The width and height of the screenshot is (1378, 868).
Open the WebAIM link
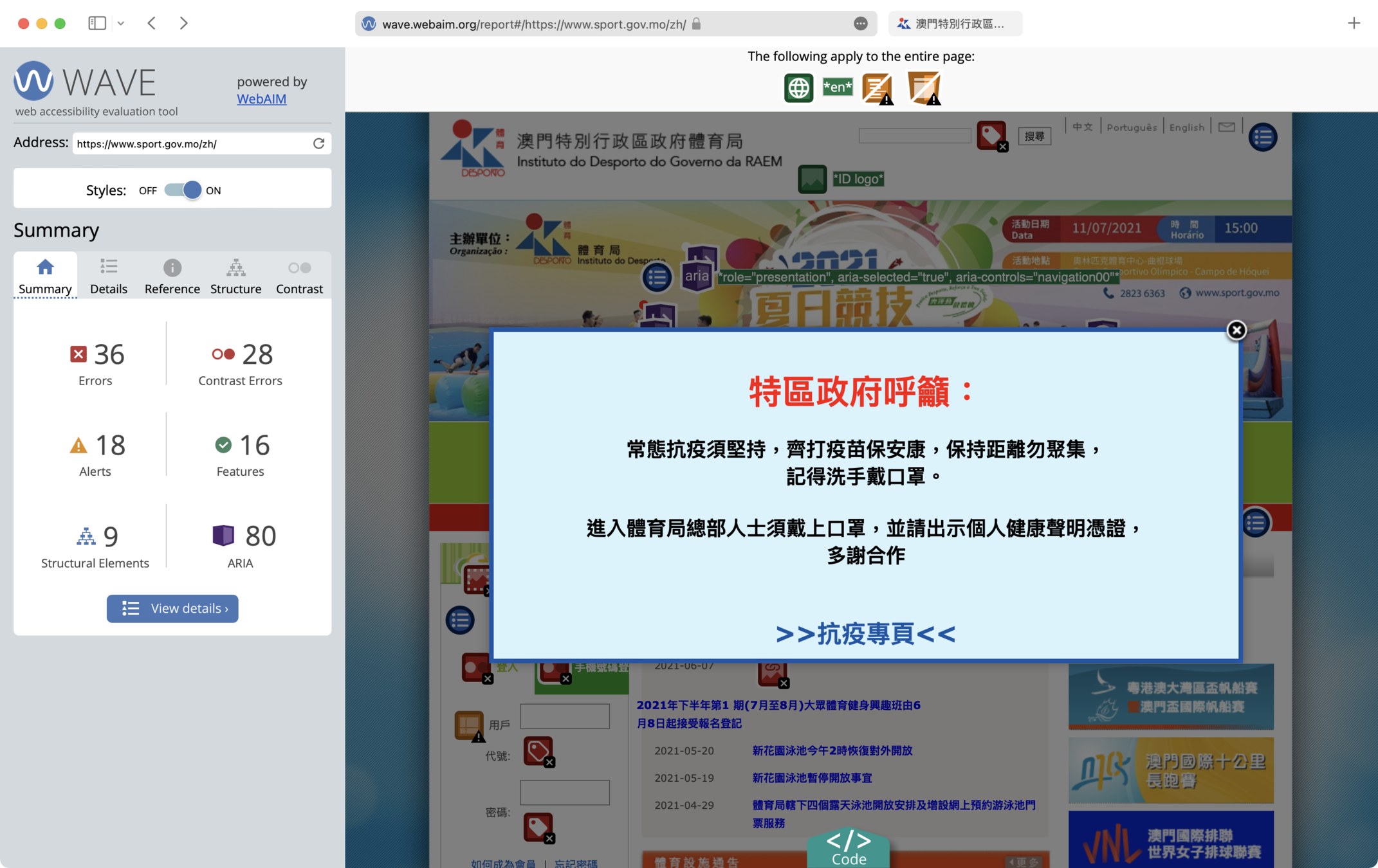(261, 99)
